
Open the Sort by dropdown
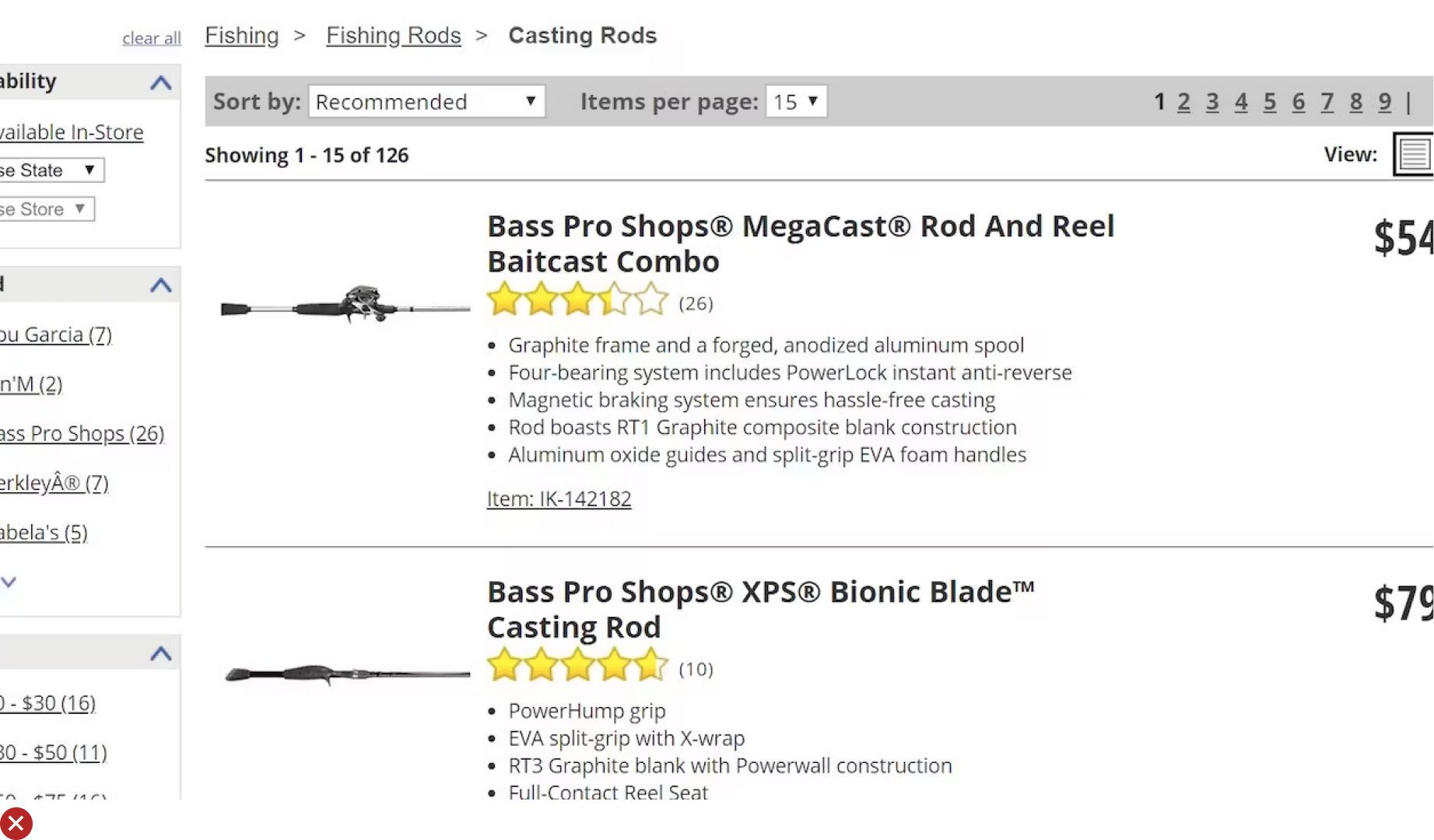click(x=426, y=102)
